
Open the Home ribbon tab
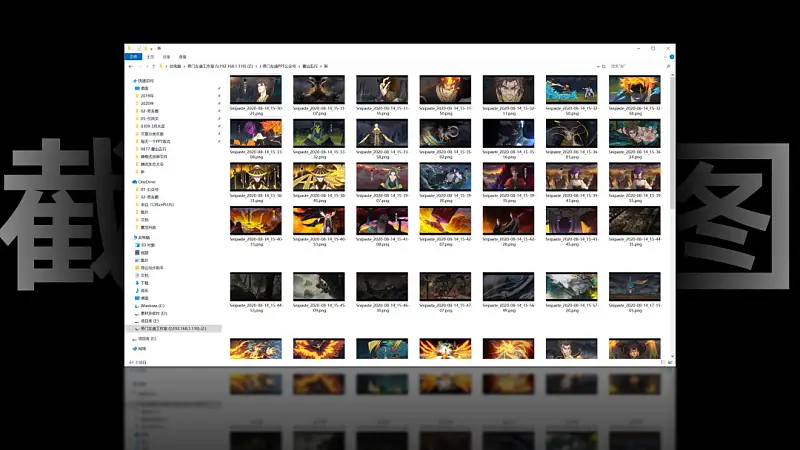point(150,57)
